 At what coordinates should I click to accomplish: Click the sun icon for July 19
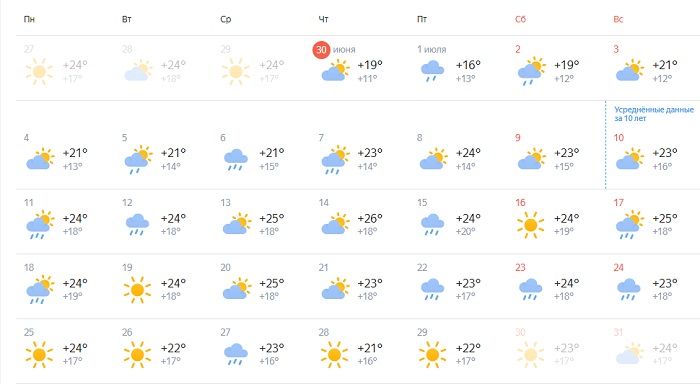coord(138,290)
